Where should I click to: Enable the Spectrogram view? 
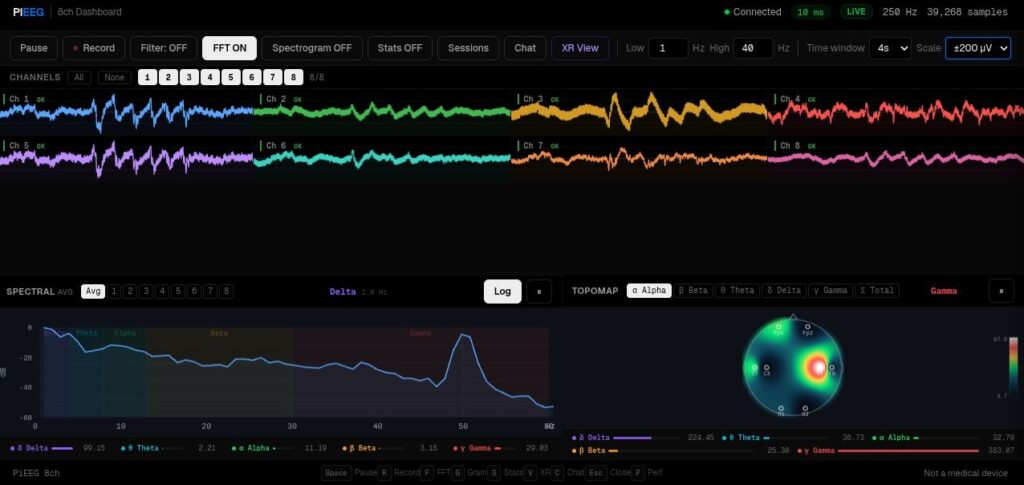(x=312, y=48)
